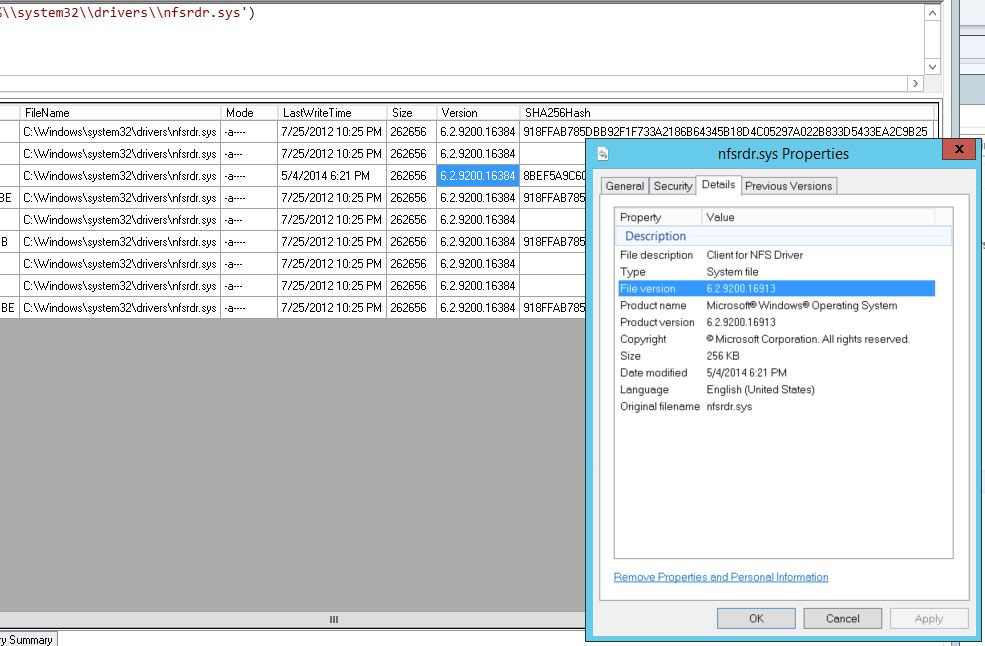Viewport: 985px width, 646px height.
Task: Select the Details tab
Action: click(719, 185)
